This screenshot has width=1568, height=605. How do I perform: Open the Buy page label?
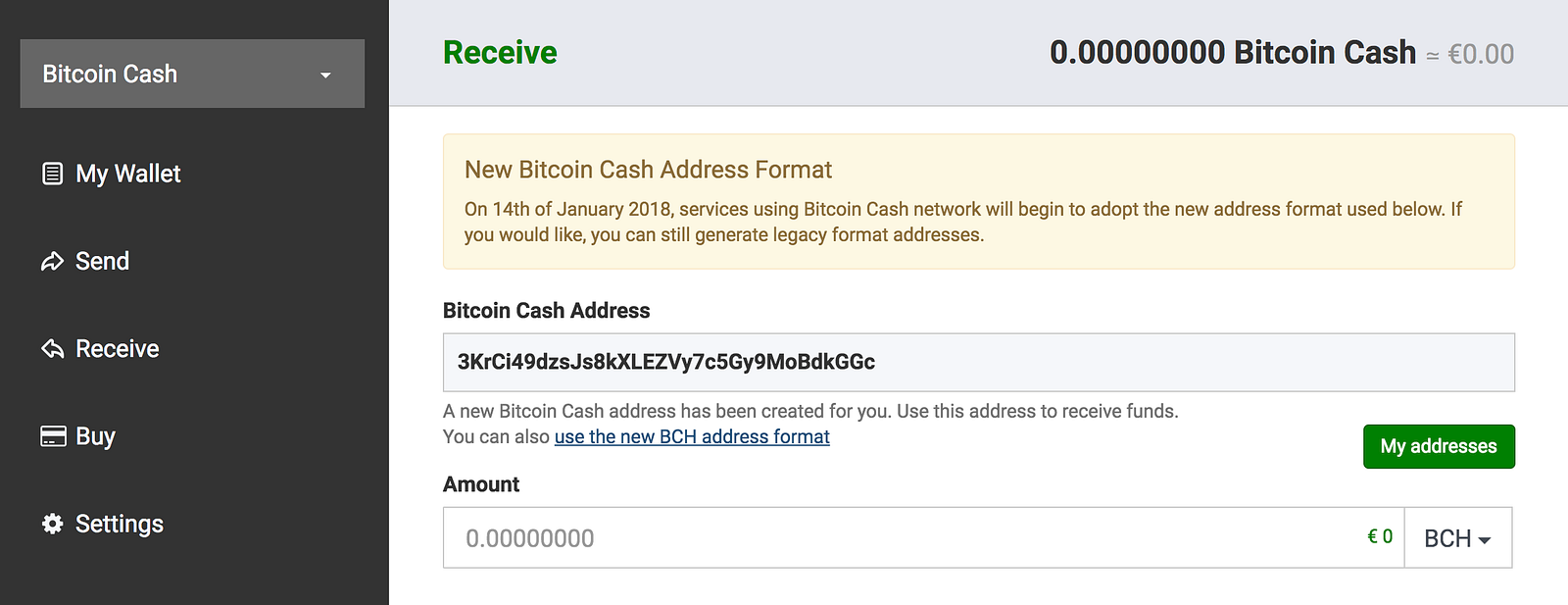click(95, 436)
